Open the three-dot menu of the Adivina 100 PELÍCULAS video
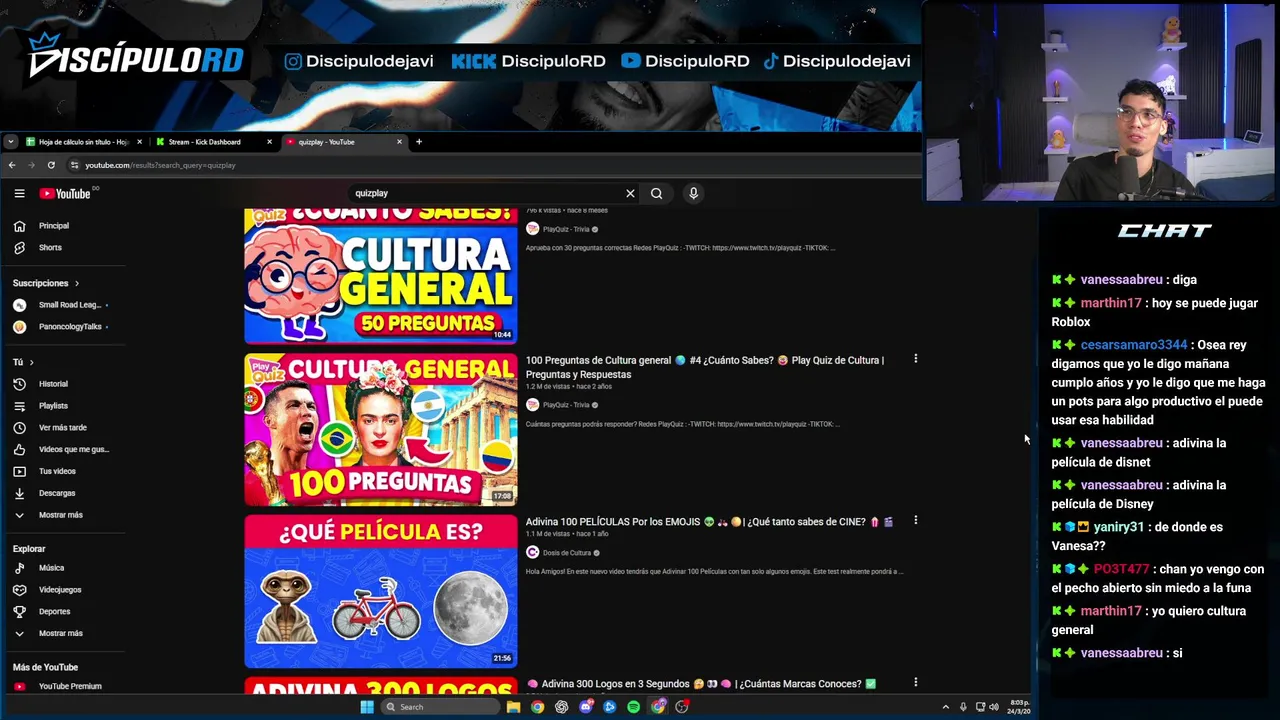 coord(915,521)
